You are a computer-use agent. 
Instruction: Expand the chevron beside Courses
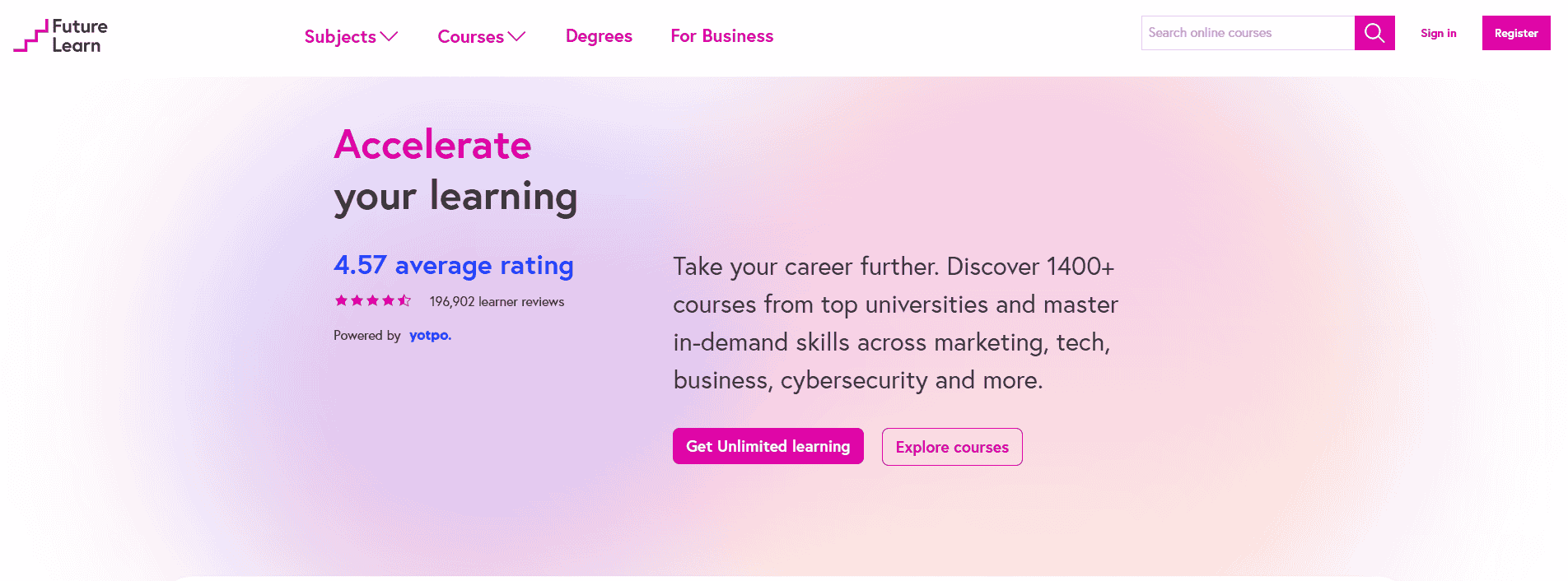coord(517,36)
